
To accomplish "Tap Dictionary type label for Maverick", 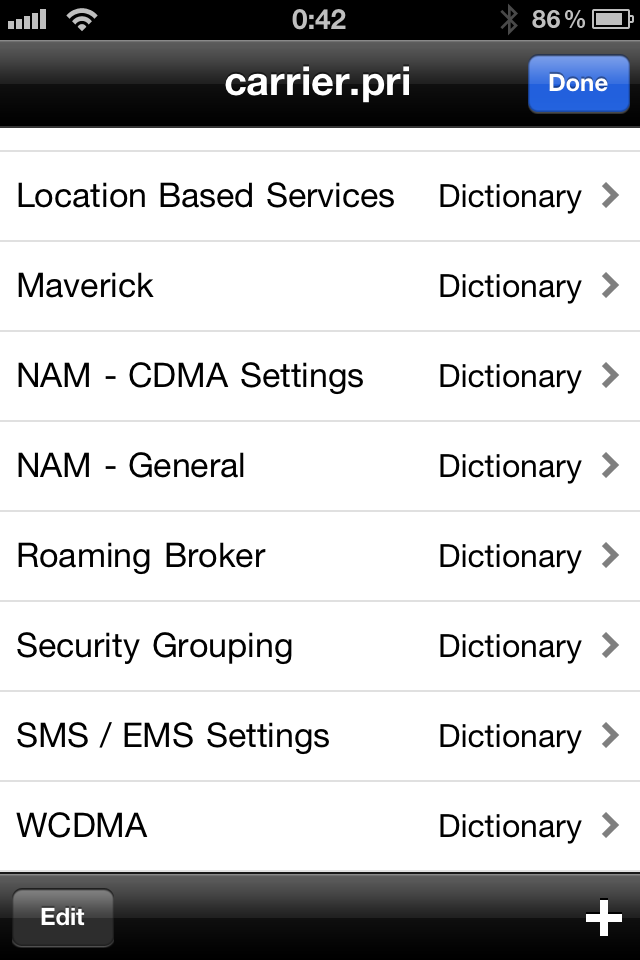I will pos(510,287).
